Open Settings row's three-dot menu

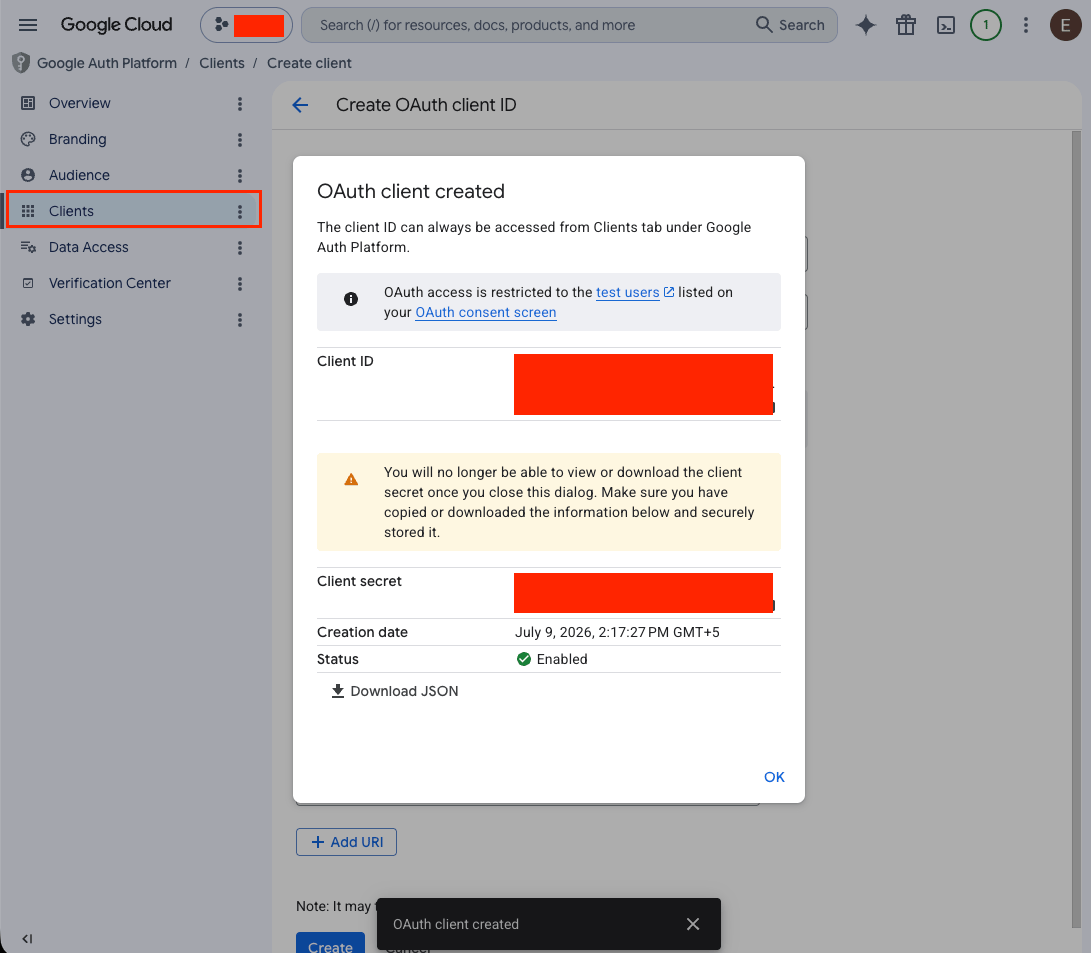tap(240, 320)
